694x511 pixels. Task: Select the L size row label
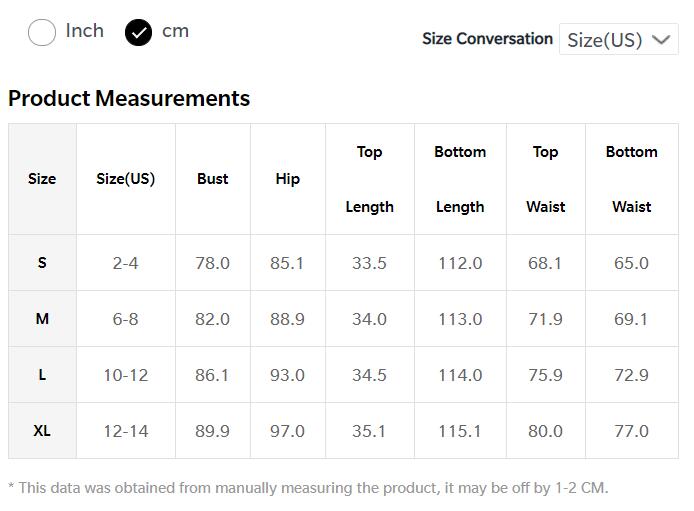point(42,375)
